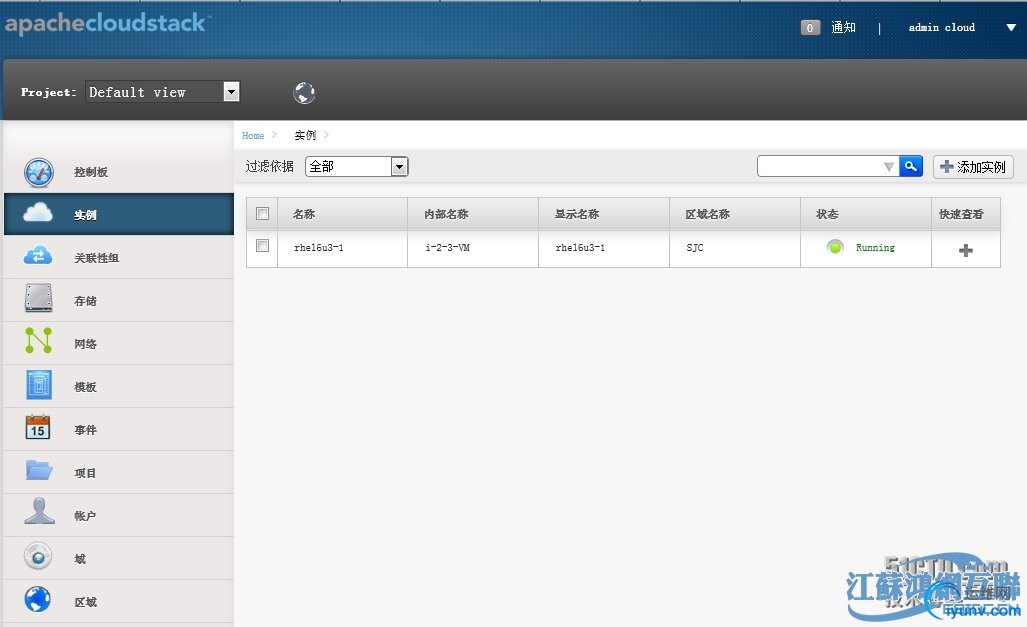
Task: Click the blue template icon
Action: (x=39, y=385)
